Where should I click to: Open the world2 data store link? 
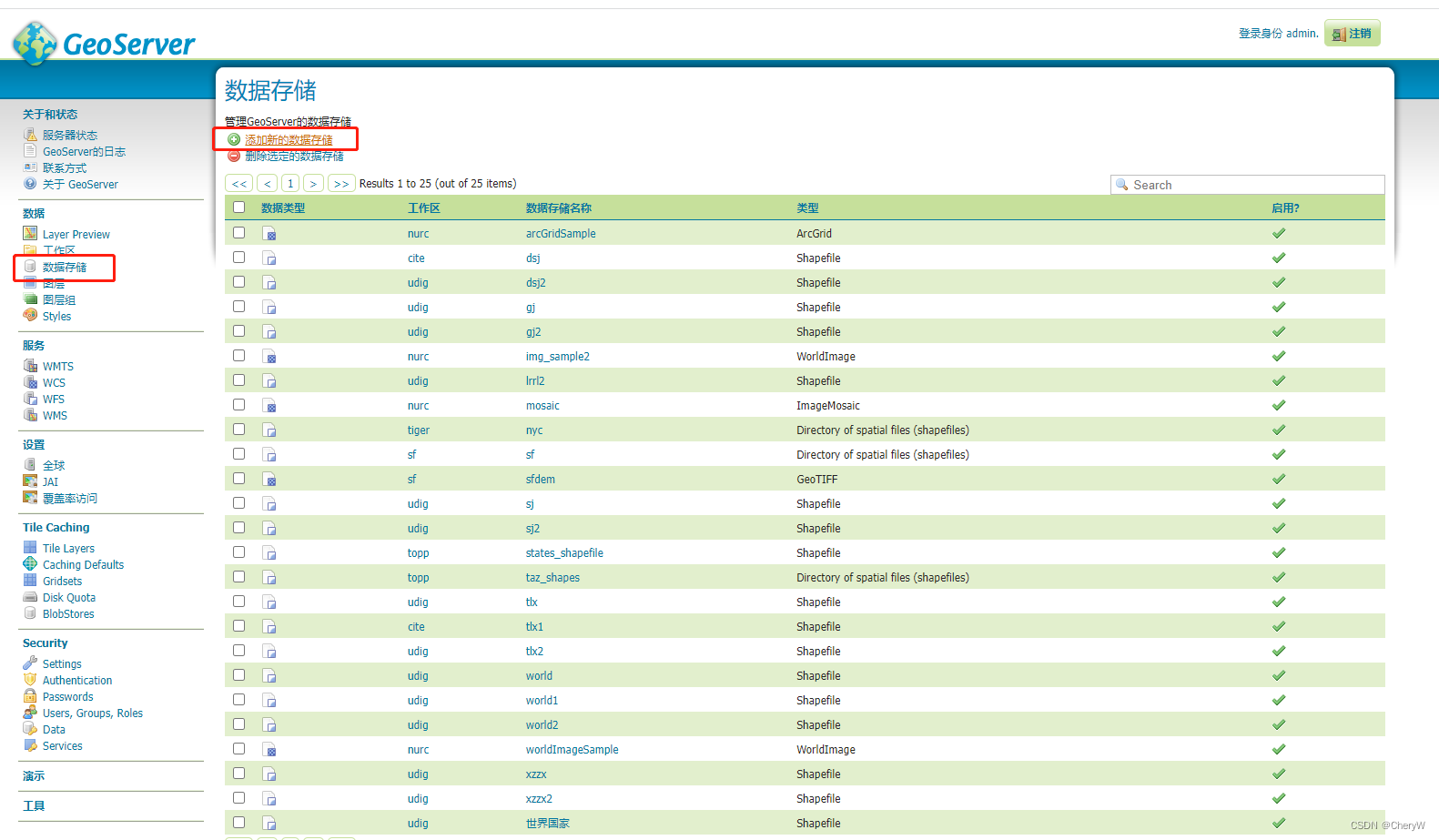click(x=542, y=724)
